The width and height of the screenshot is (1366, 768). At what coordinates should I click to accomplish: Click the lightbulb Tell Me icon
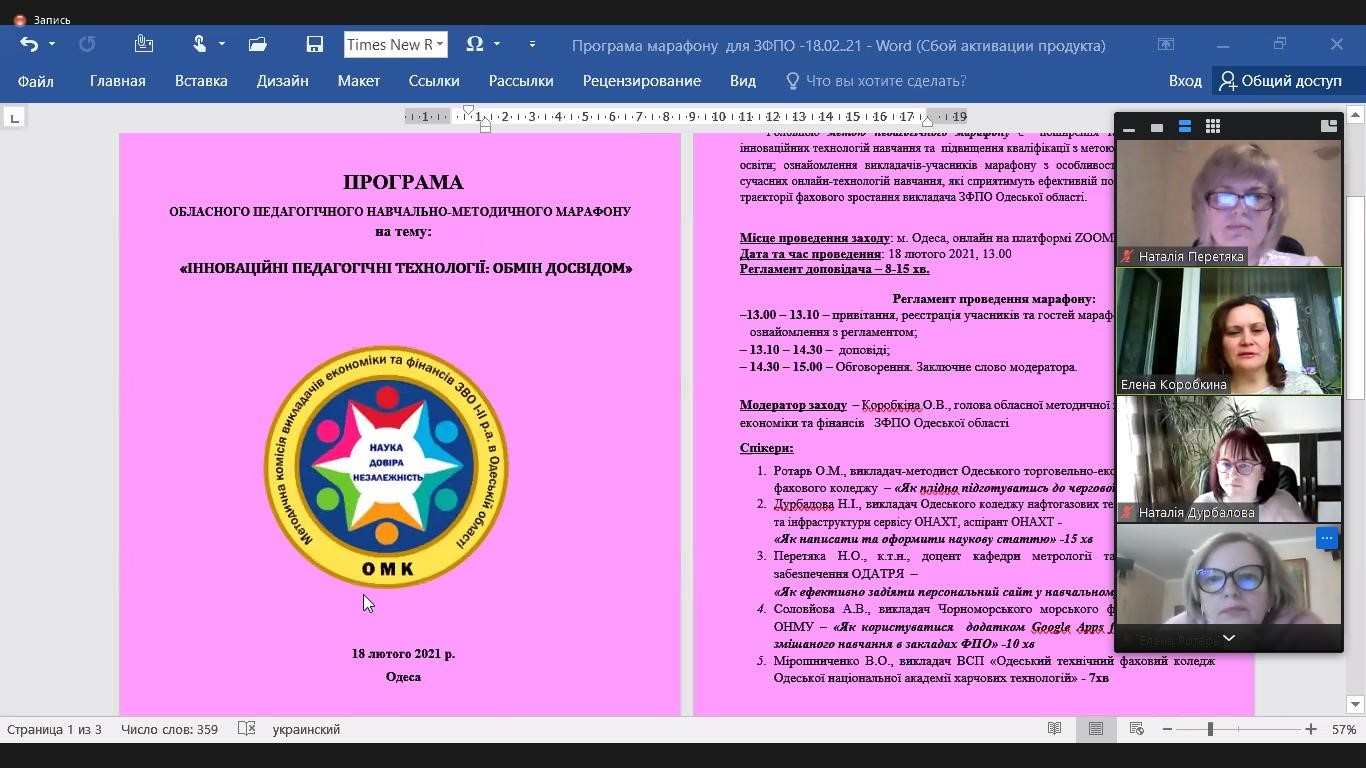pyautogui.click(x=793, y=81)
